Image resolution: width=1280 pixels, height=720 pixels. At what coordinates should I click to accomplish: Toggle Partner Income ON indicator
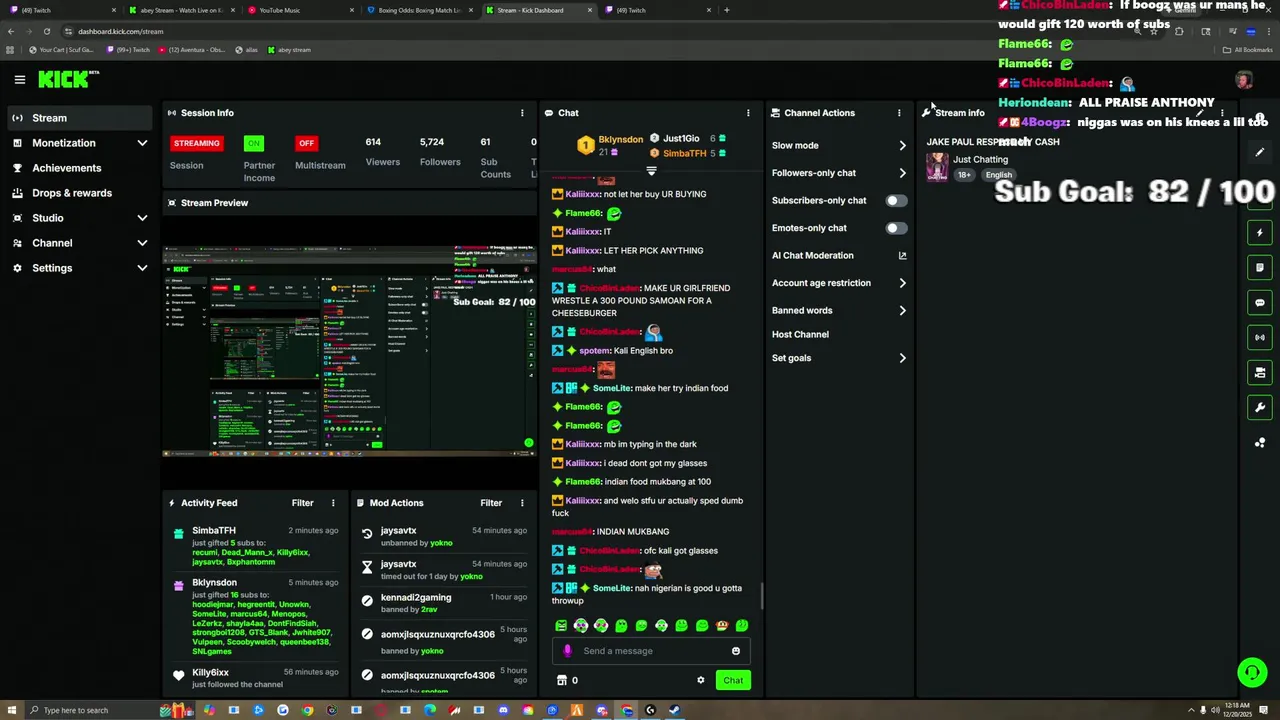(x=254, y=143)
